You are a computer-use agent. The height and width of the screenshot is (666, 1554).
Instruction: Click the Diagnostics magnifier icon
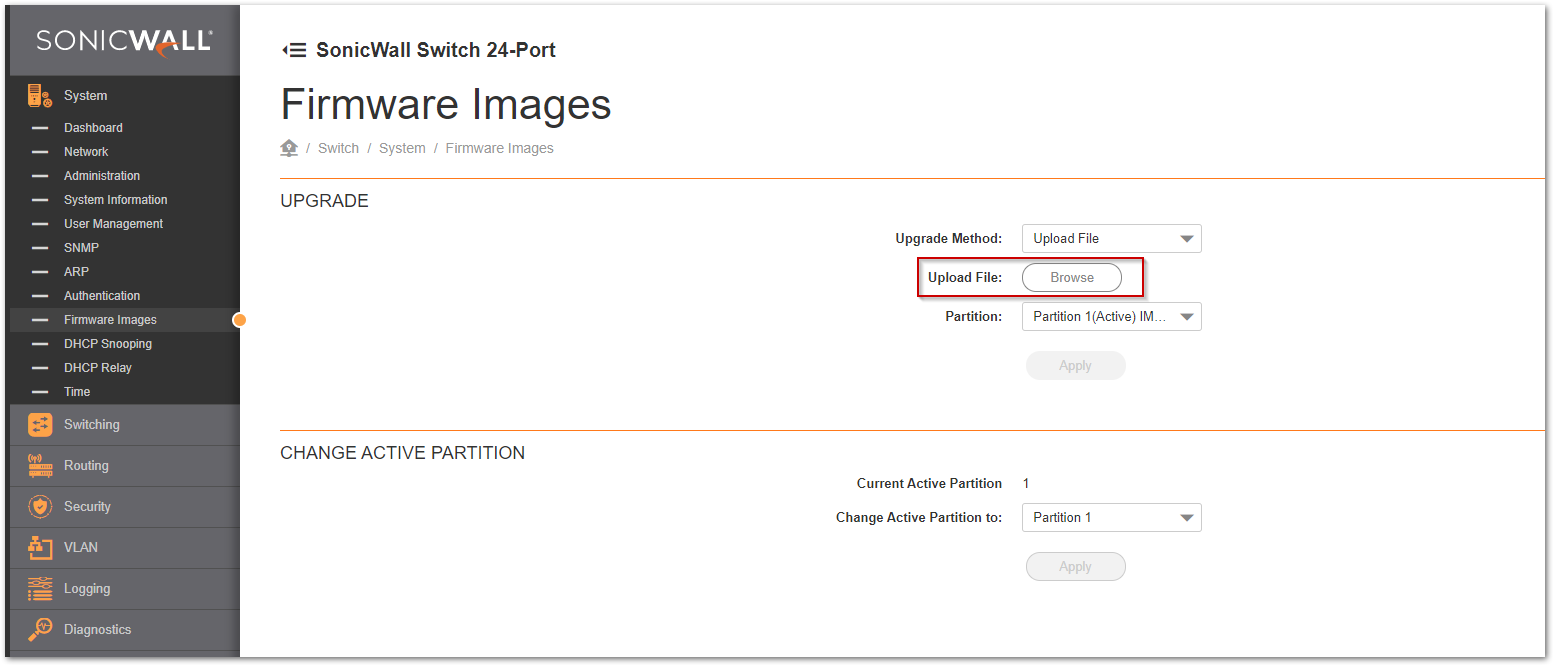pos(39,630)
